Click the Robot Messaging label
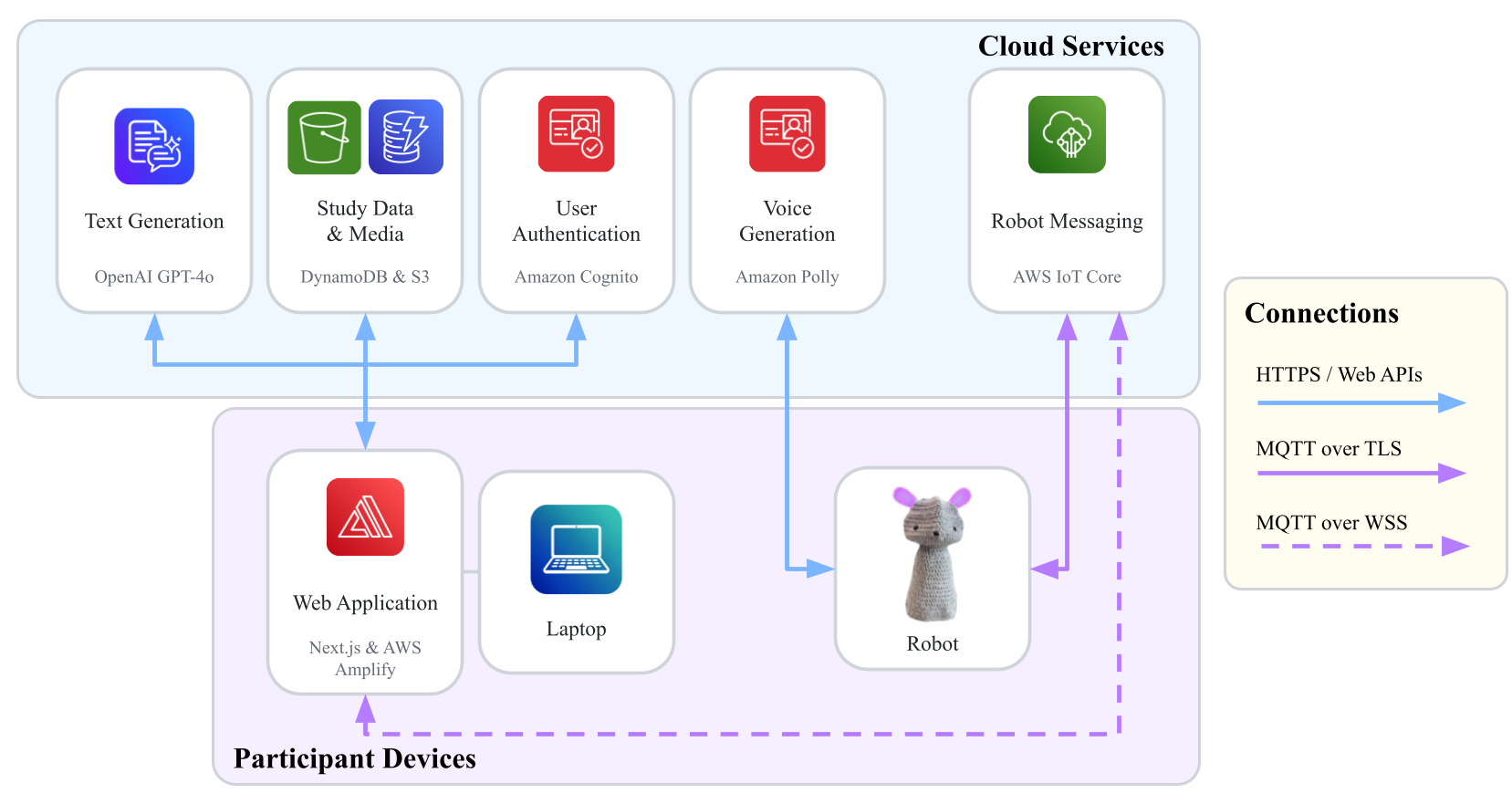The width and height of the screenshot is (1512, 804). pyautogui.click(x=1067, y=221)
